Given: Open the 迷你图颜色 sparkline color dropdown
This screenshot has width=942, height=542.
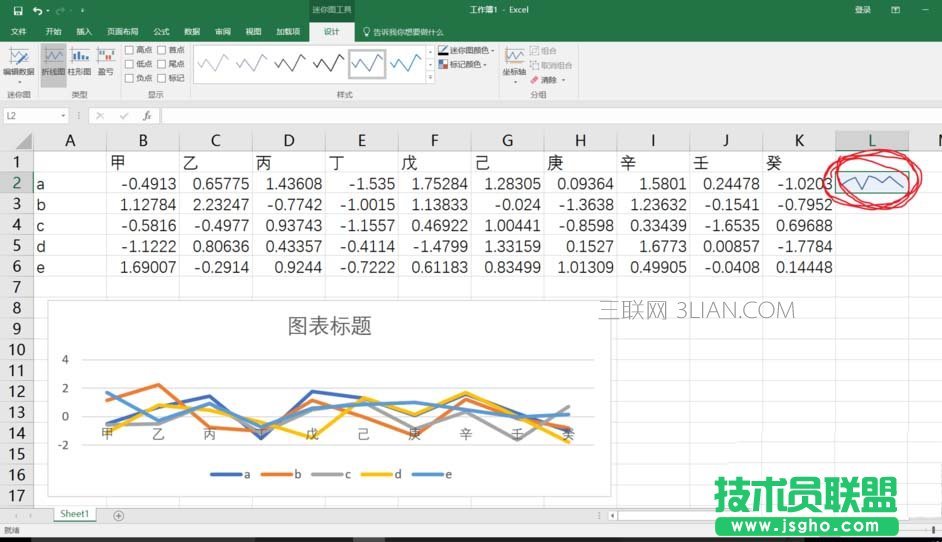Looking at the screenshot, I should 468,50.
